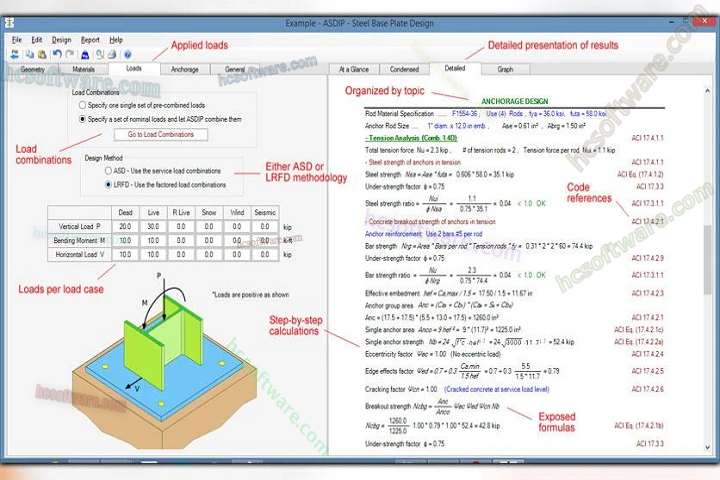Click the Horizontal Load V Live cell
720x480 pixels.
click(x=153, y=254)
